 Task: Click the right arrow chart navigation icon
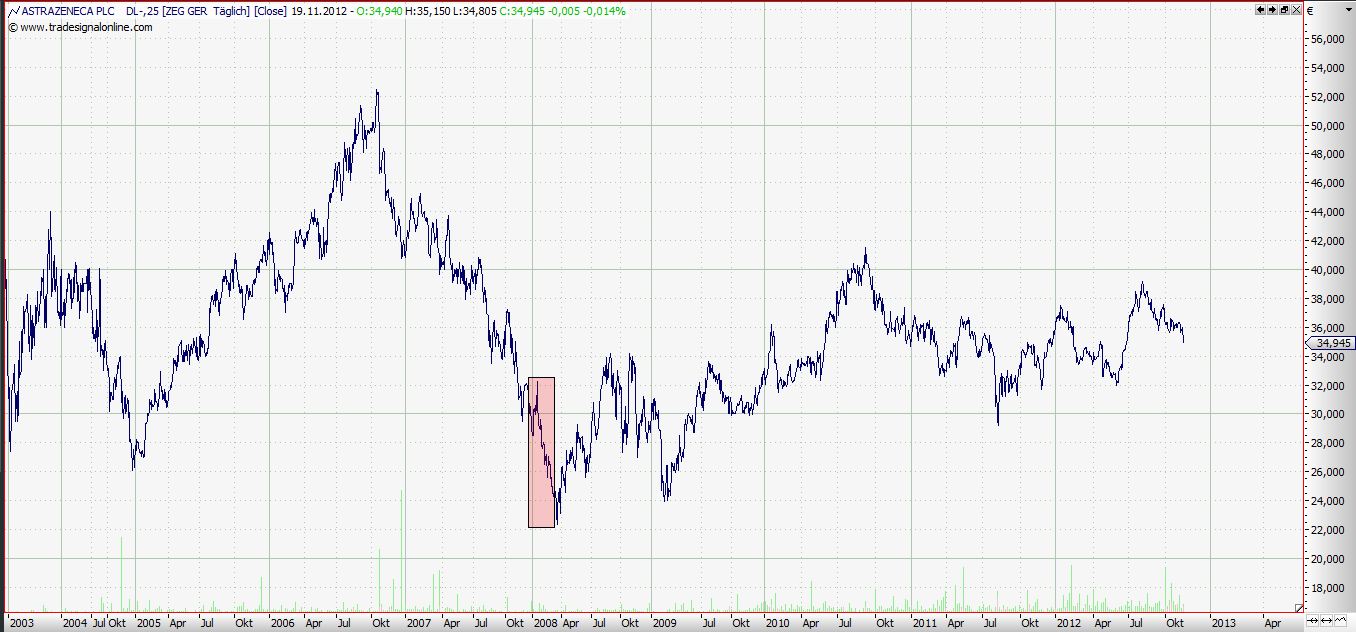pos(1272,9)
